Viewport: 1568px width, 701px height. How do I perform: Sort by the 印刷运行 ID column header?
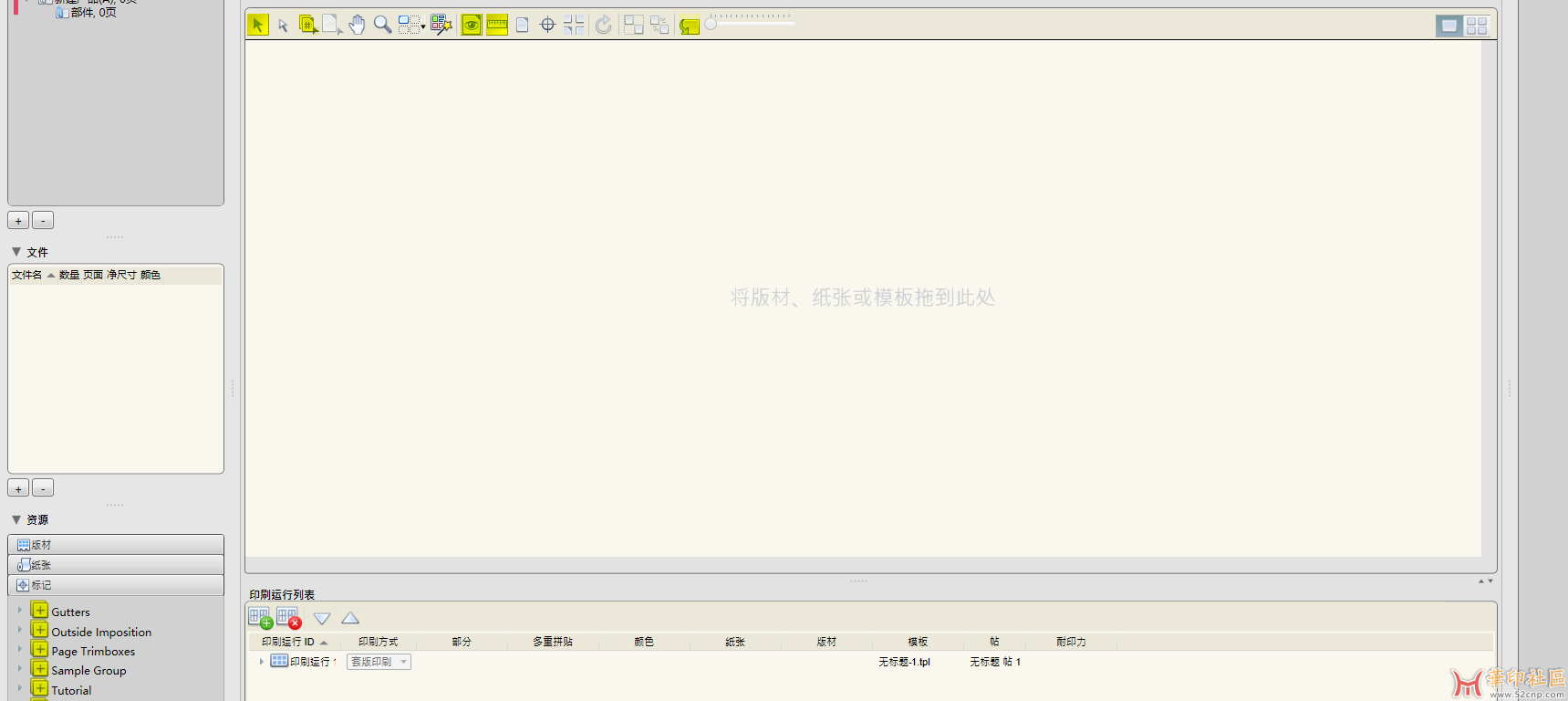click(x=288, y=642)
